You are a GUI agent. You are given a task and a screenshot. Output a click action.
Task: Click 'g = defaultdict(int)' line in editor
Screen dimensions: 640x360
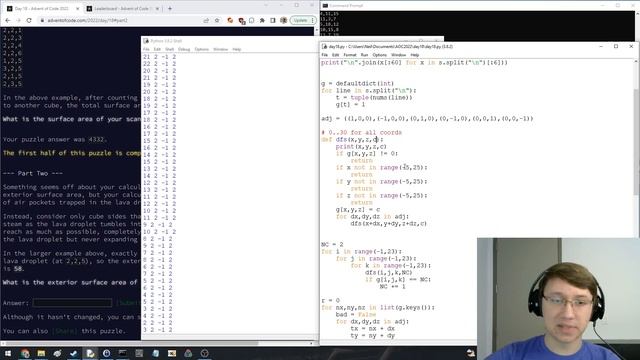[358, 84]
